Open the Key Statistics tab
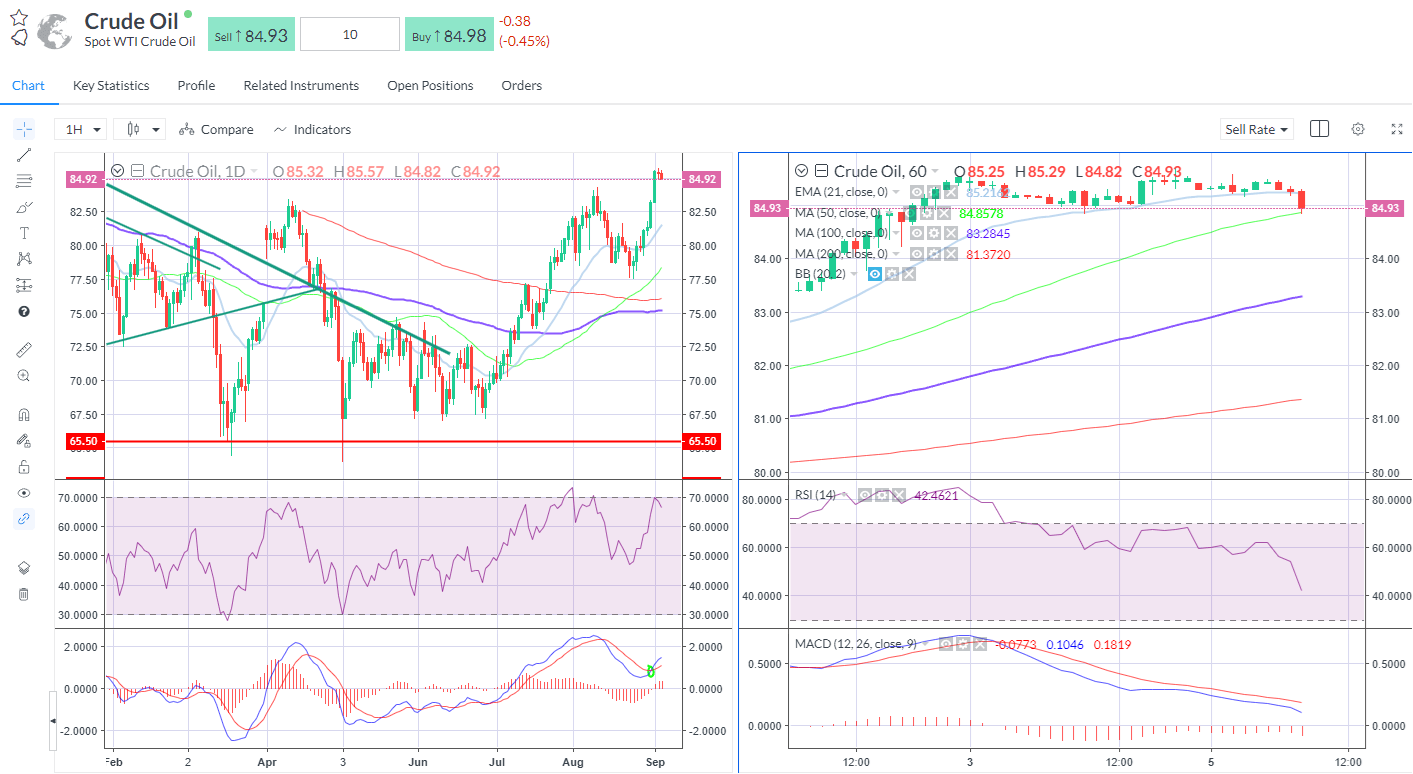 pos(111,85)
